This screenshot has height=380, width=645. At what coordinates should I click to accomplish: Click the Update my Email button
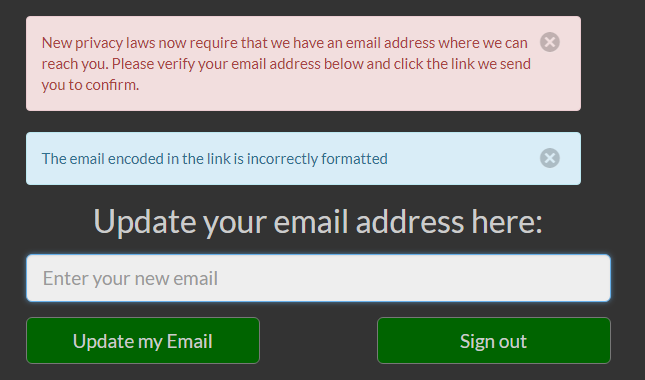coord(143,341)
